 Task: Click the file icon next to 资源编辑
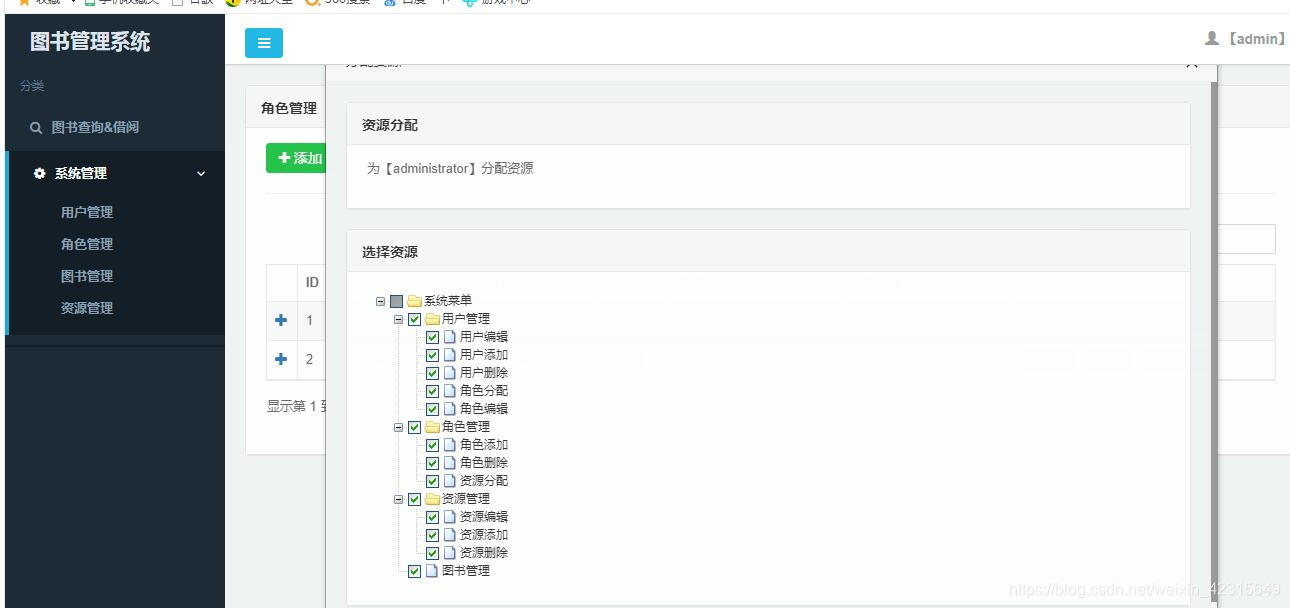pos(450,517)
